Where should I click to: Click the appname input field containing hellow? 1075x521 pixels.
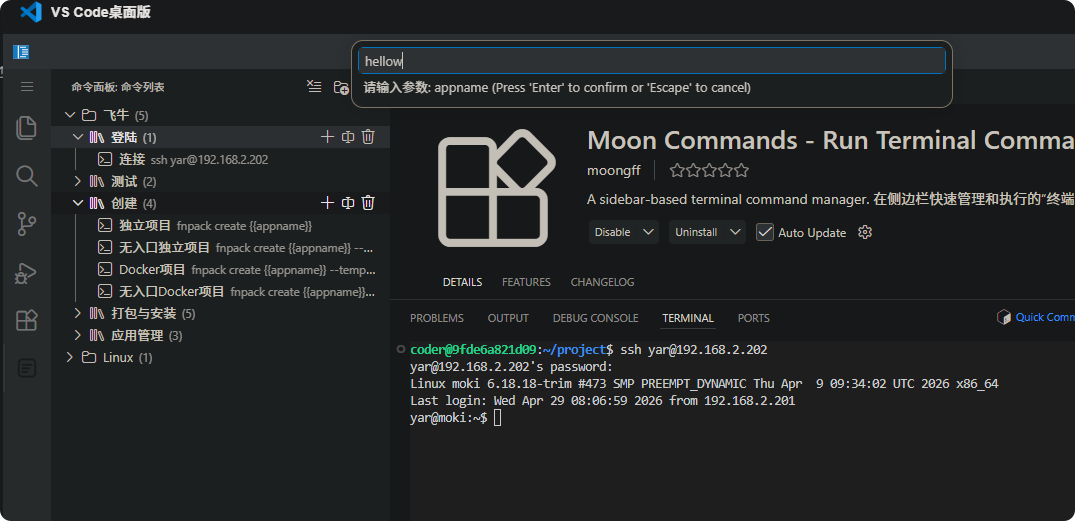point(651,61)
